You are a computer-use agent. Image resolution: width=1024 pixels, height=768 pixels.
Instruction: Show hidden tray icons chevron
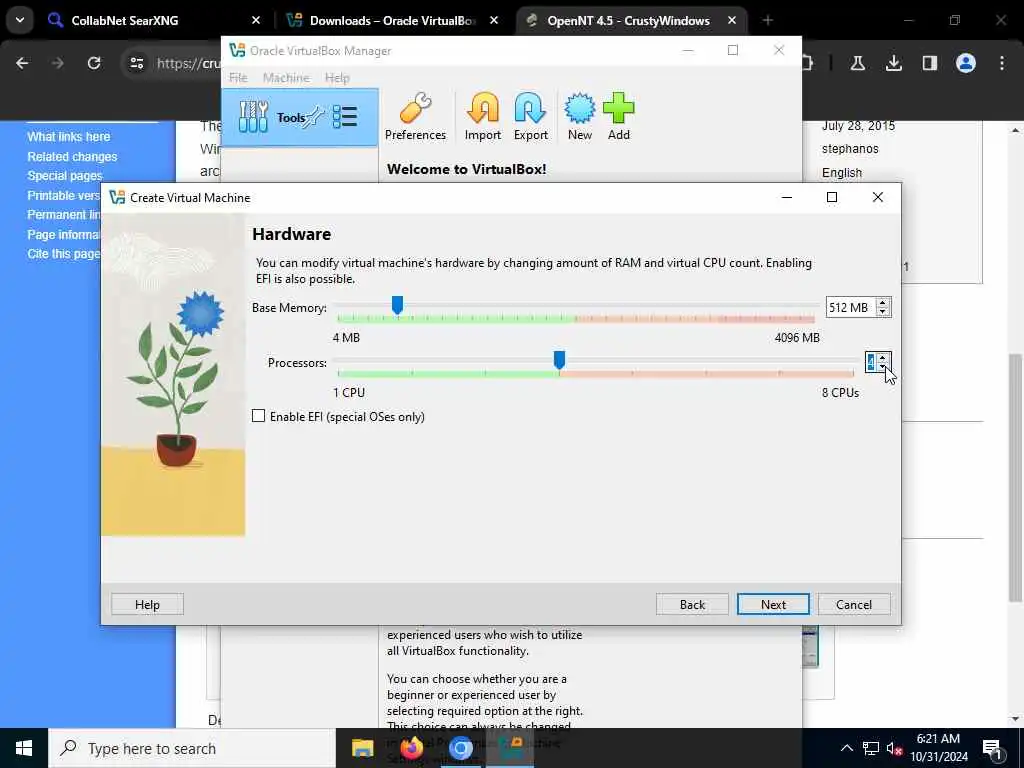click(846, 748)
